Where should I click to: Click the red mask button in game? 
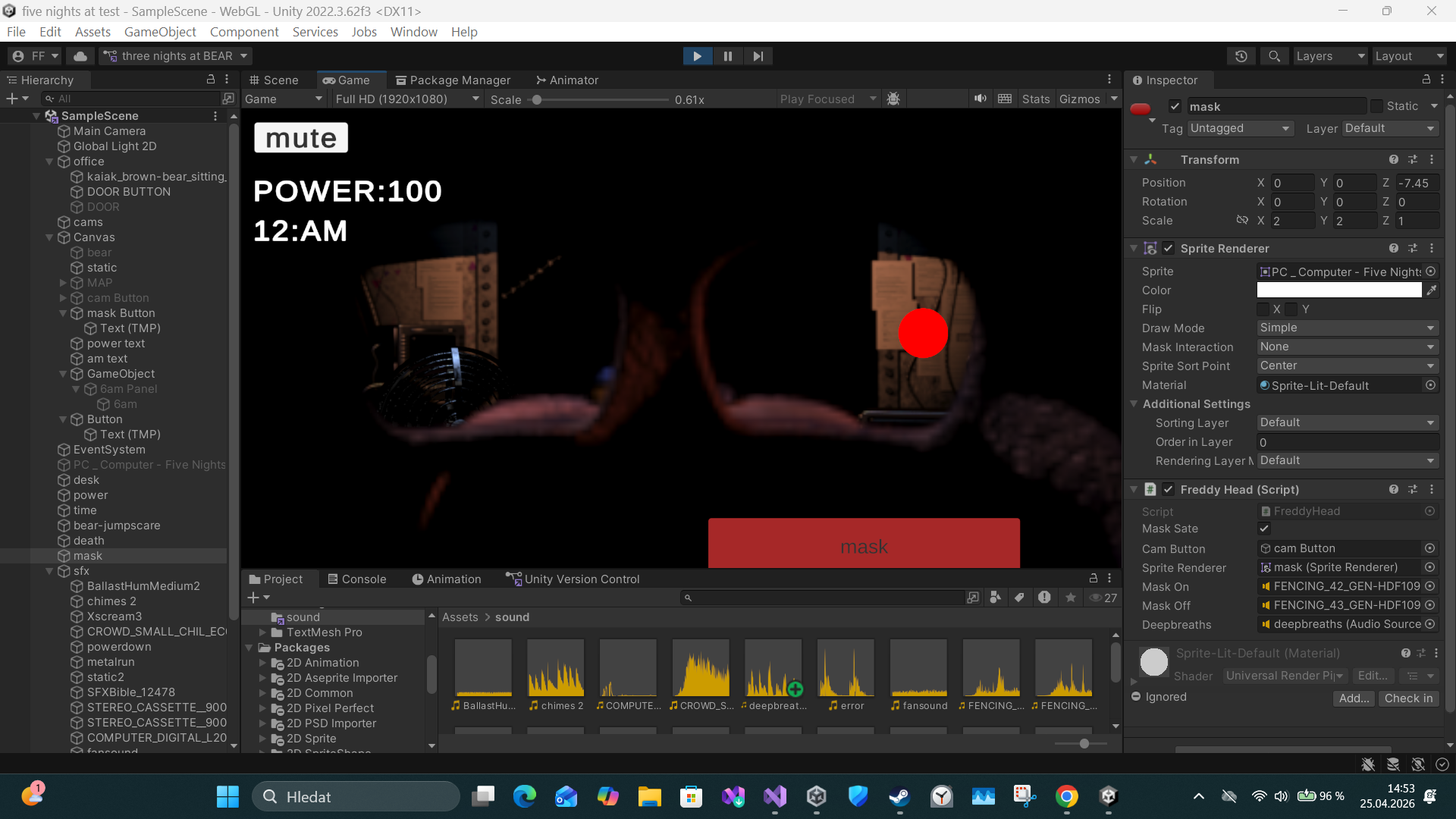(x=864, y=543)
